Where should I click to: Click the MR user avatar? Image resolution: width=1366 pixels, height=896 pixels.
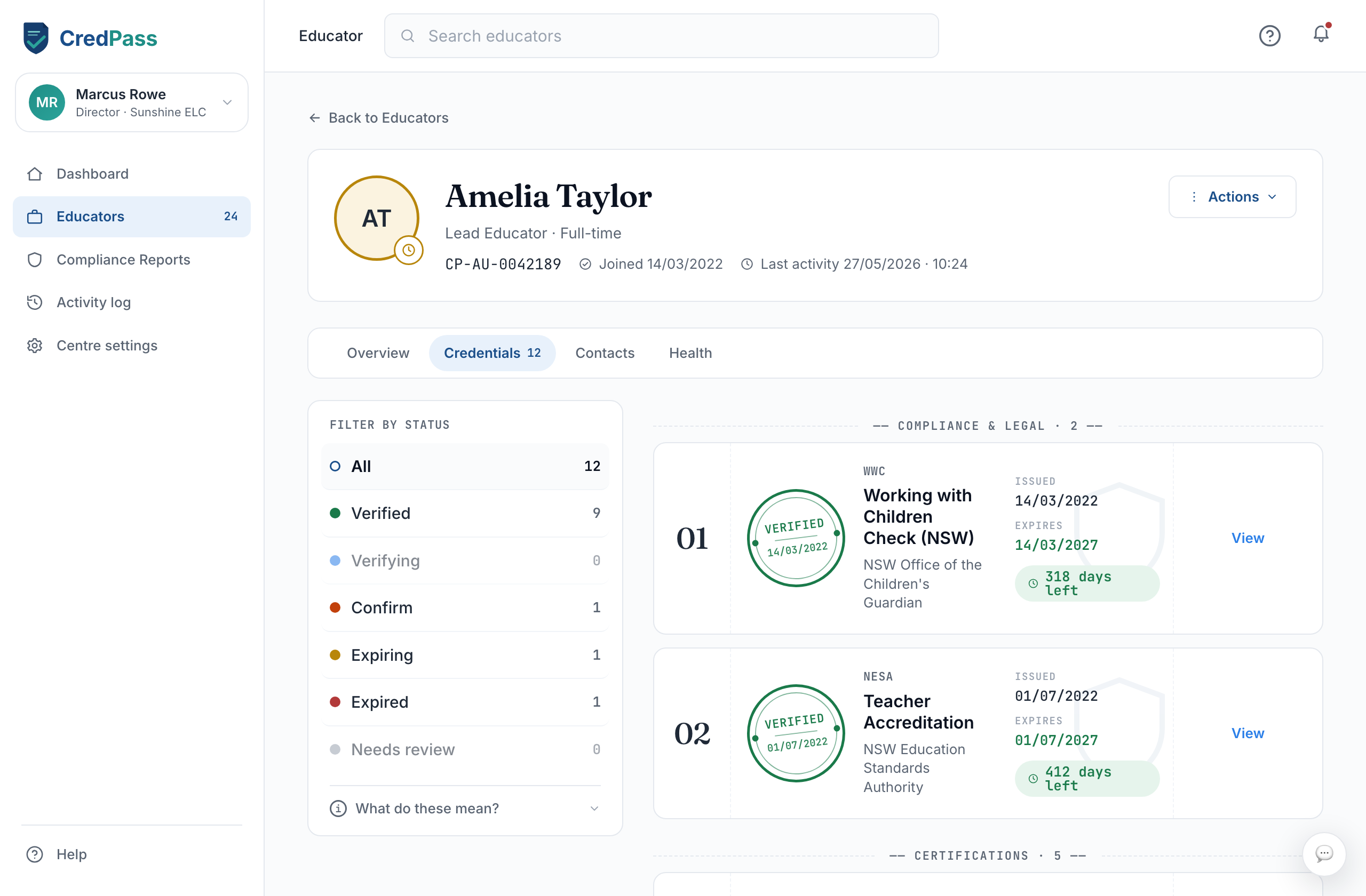click(x=47, y=102)
